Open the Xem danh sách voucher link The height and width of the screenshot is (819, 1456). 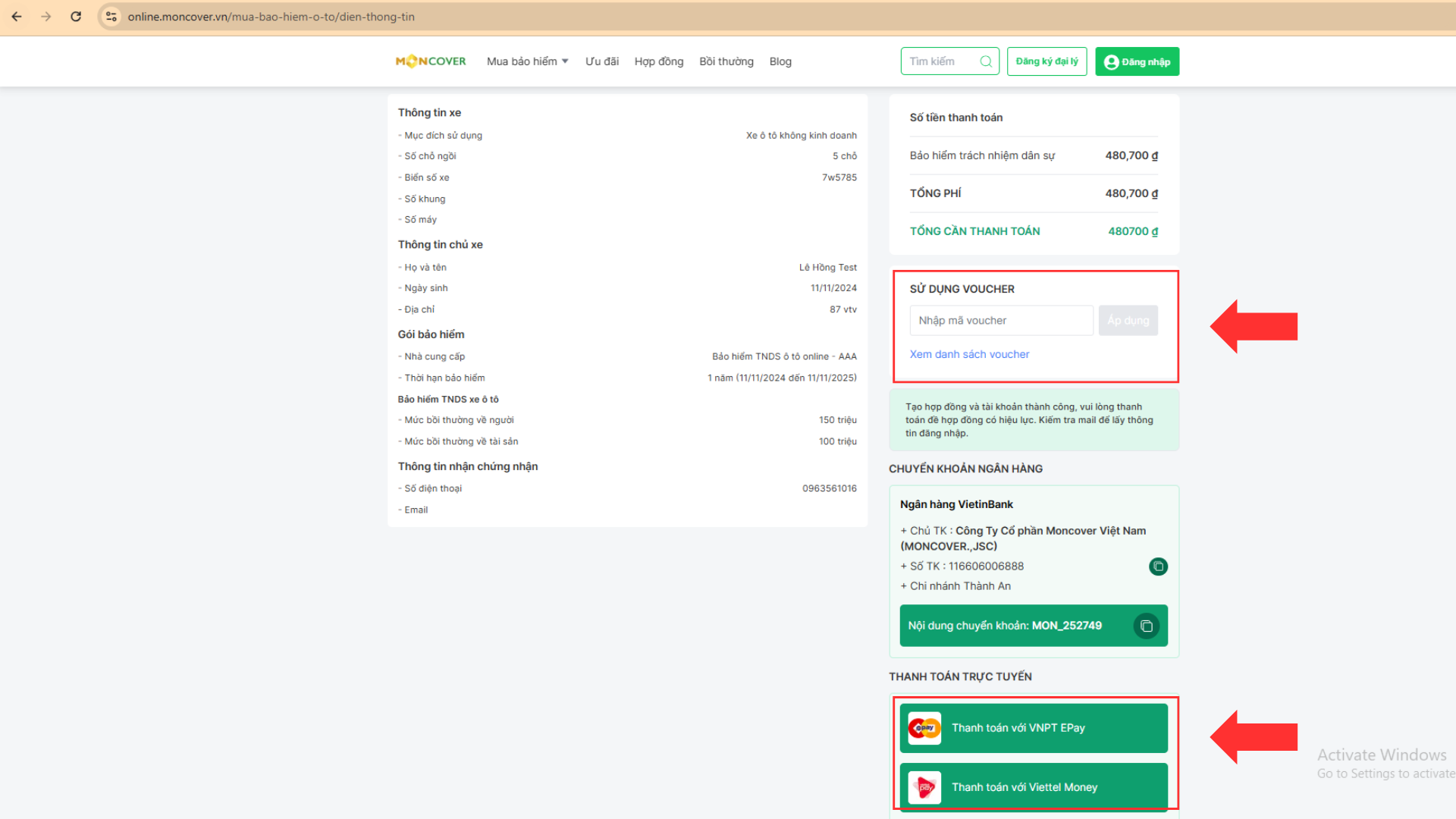tap(969, 354)
